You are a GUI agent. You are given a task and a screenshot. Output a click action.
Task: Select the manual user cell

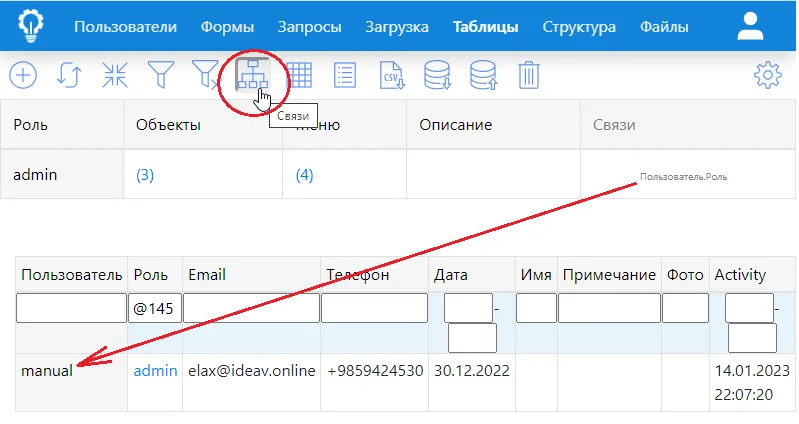click(x=71, y=382)
